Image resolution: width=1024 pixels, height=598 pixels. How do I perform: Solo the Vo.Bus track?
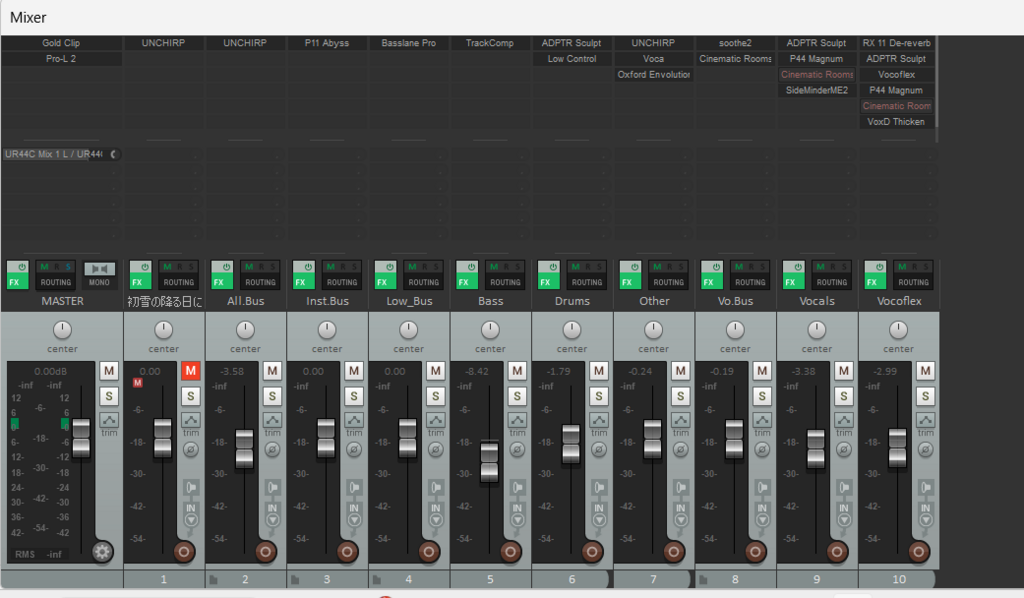pos(762,396)
